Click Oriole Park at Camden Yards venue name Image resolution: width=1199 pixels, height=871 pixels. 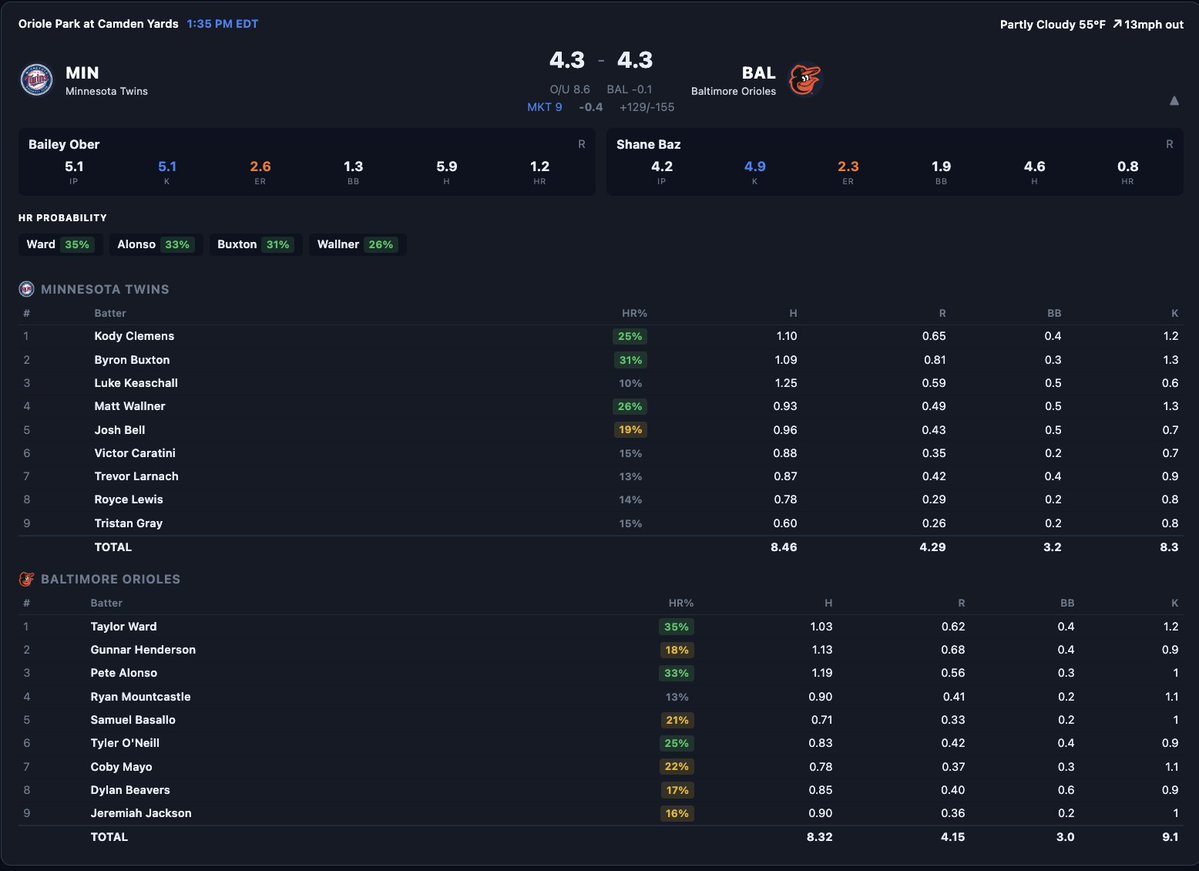pyautogui.click(x=98, y=24)
